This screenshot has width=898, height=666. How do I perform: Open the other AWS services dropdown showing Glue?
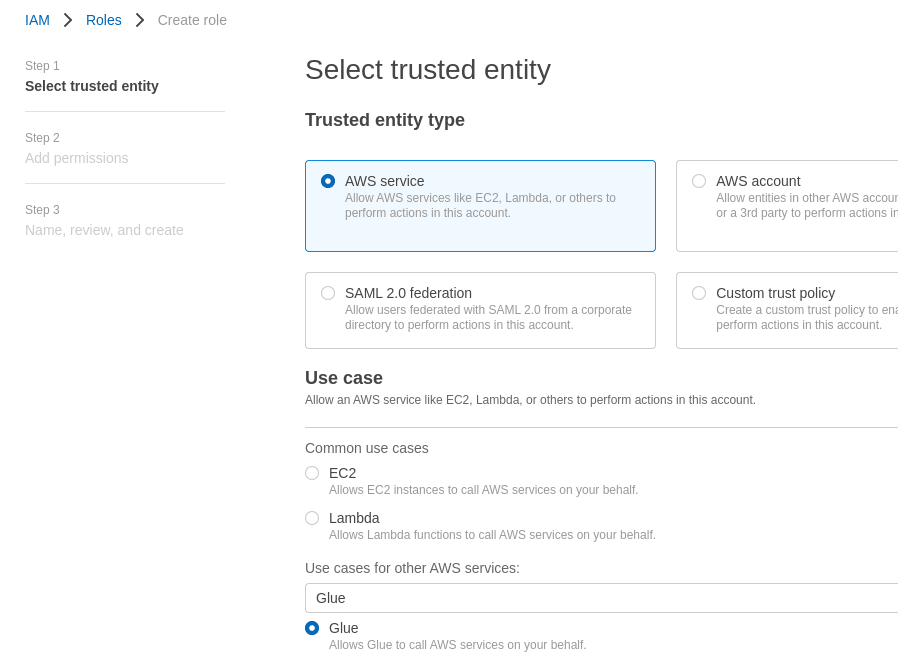tap(601, 598)
